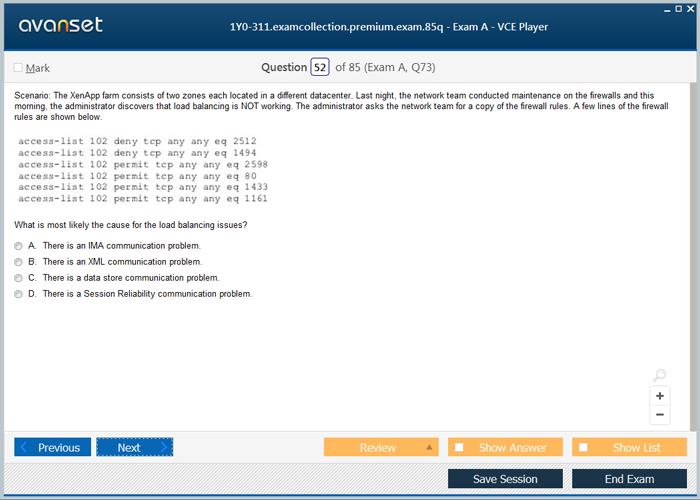The image size is (700, 500).
Task: Click the Scenario paragraph text
Action: pos(342,106)
